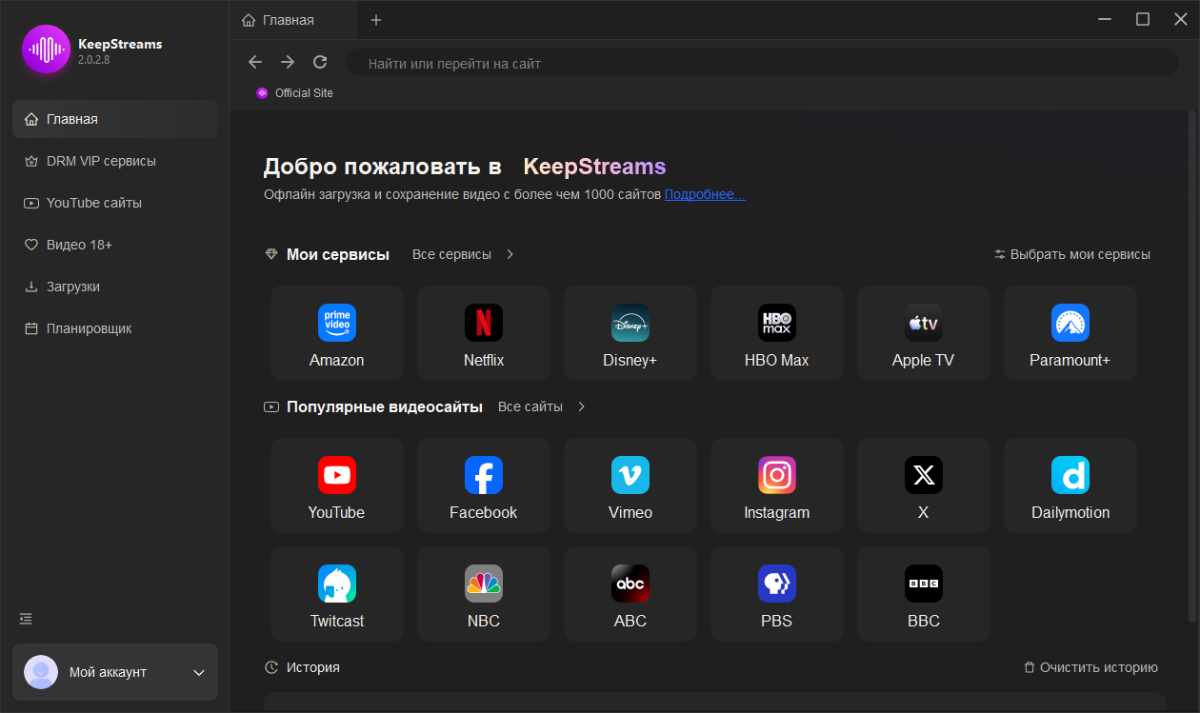
Task: Open the Vimeo site tile
Action: point(631,485)
